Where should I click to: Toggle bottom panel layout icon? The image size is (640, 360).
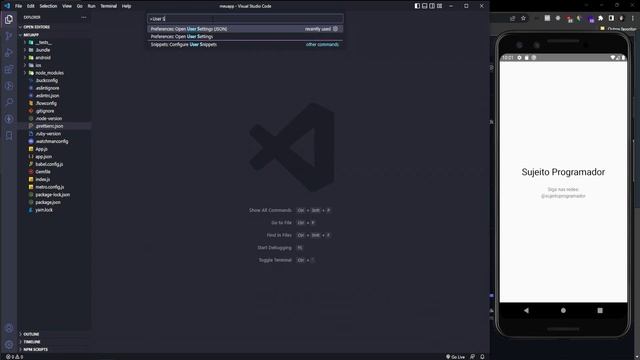pos(424,6)
